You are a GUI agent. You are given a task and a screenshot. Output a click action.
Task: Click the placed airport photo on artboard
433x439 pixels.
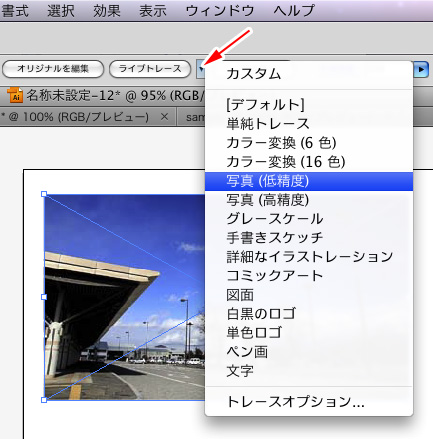pyautogui.click(x=125, y=297)
